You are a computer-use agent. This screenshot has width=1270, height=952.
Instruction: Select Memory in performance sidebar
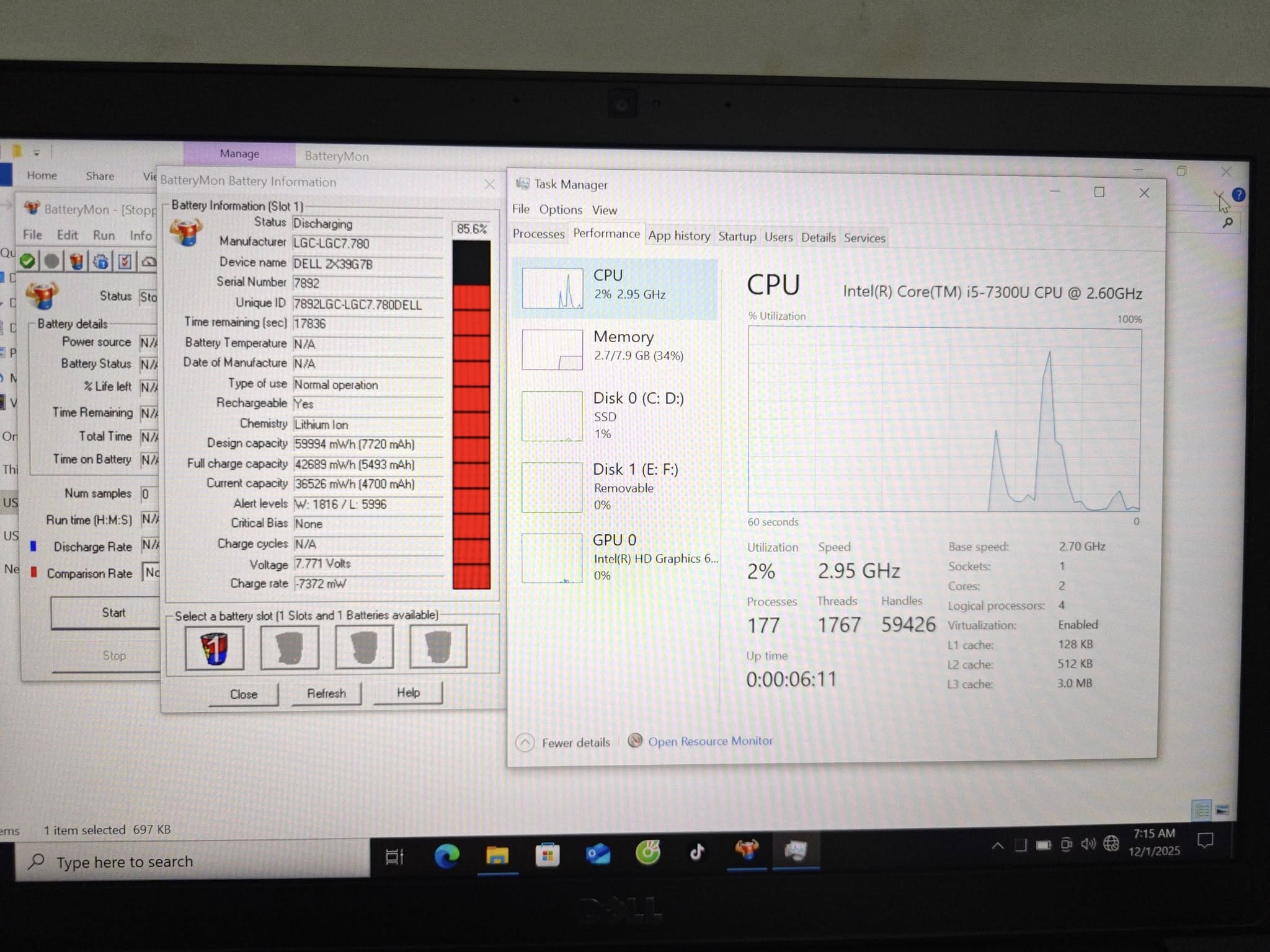click(615, 350)
